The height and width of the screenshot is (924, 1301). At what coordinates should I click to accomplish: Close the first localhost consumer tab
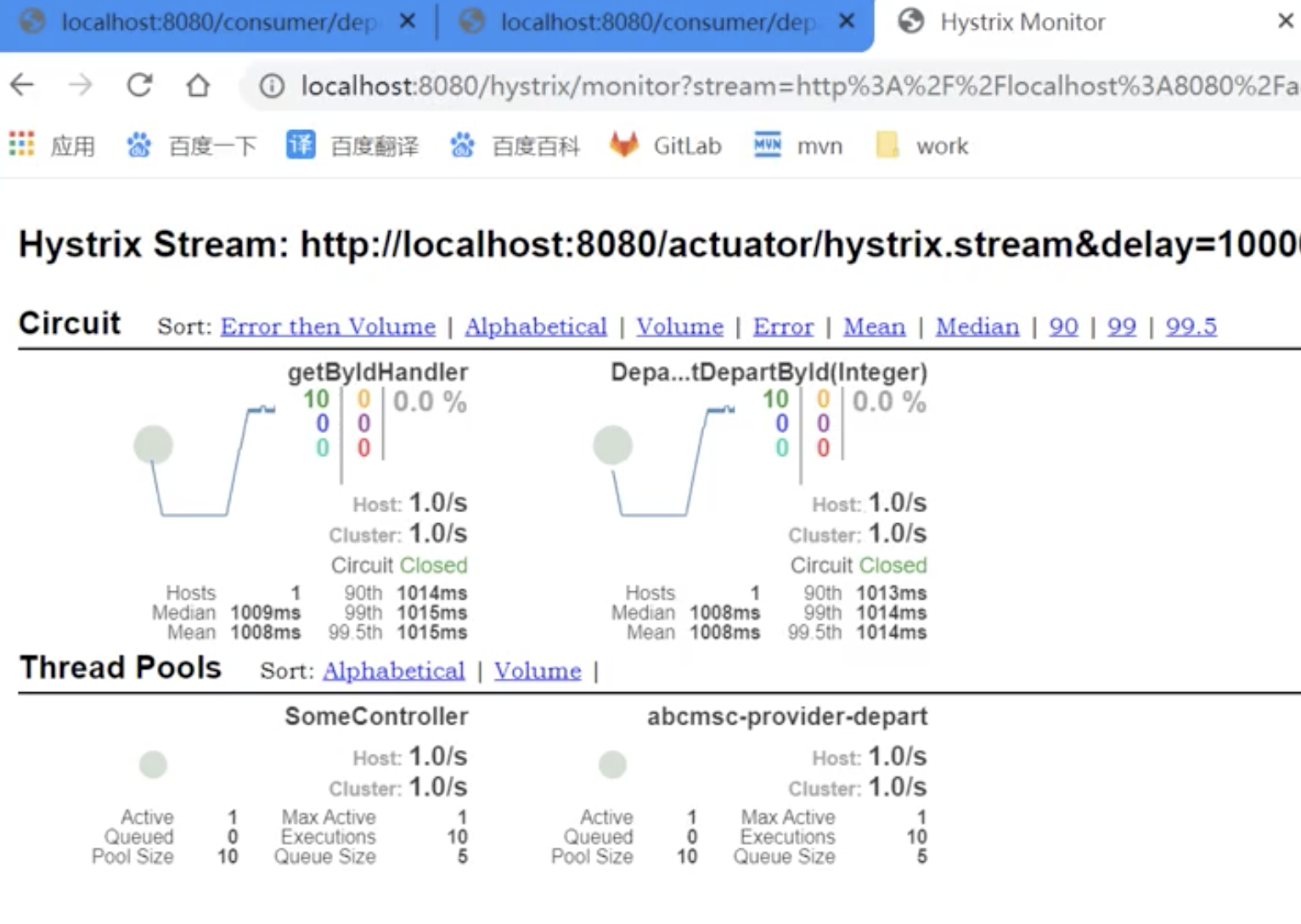click(408, 21)
